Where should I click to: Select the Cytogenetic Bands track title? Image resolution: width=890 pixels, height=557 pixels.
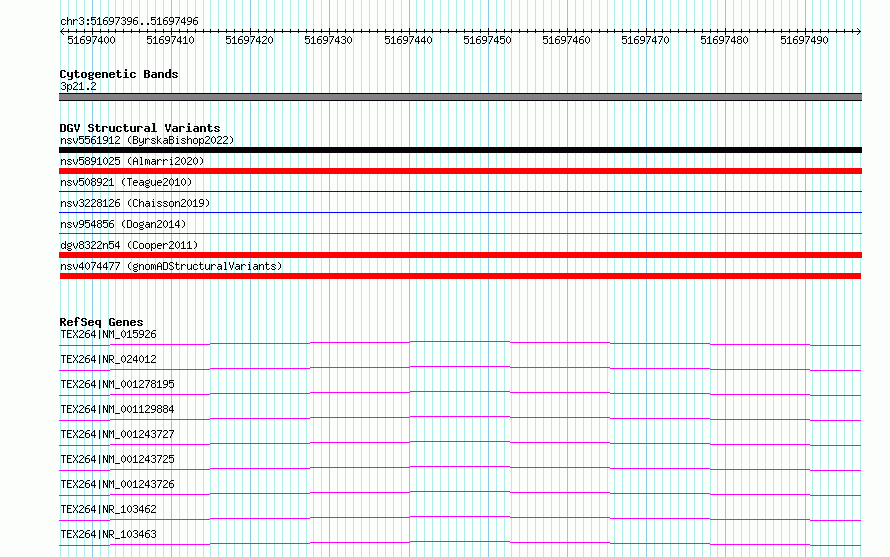coord(119,74)
